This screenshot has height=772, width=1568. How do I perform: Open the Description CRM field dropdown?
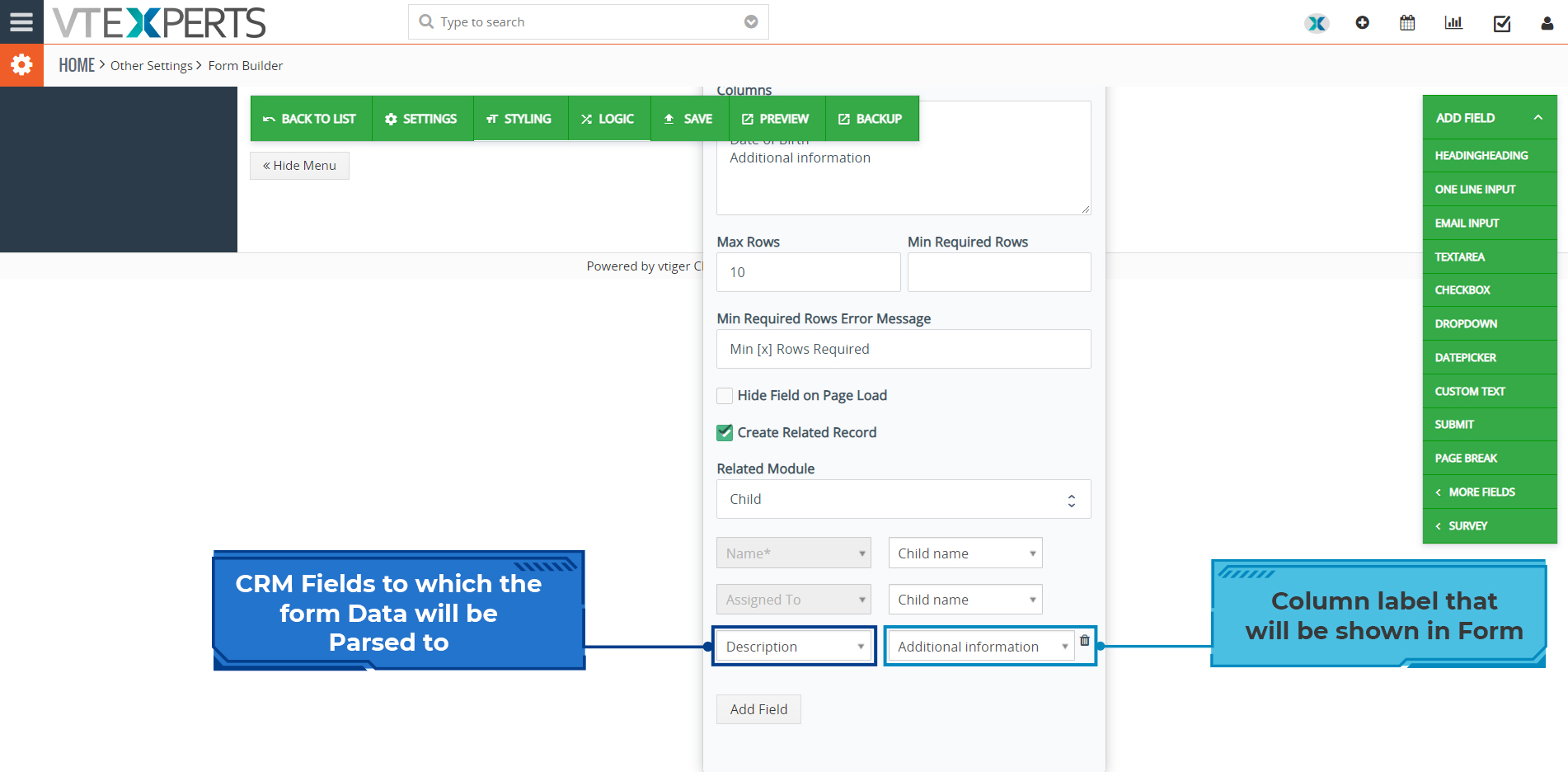(794, 647)
